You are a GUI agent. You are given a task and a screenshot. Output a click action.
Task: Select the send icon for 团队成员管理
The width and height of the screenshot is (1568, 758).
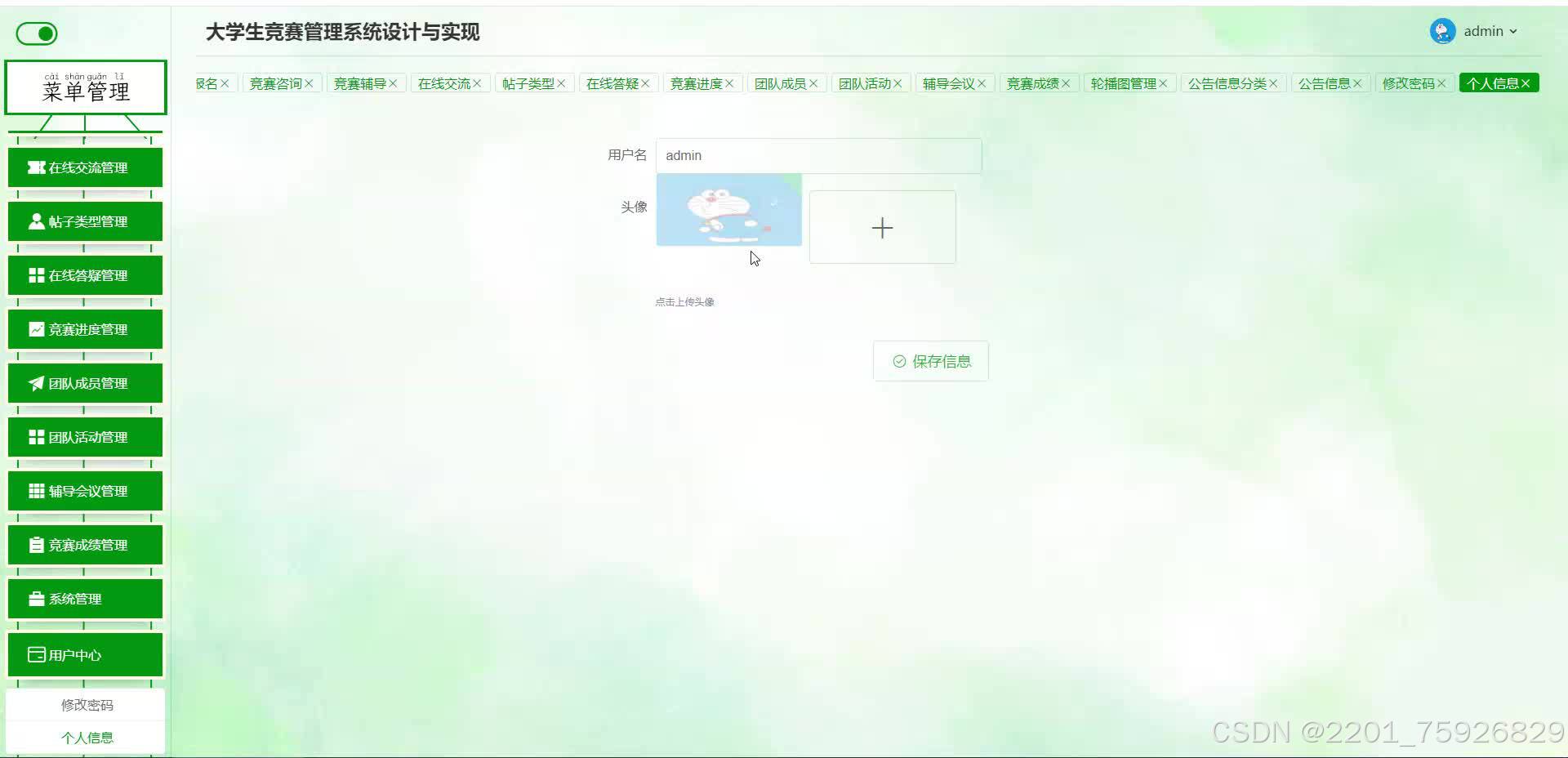pyautogui.click(x=36, y=383)
